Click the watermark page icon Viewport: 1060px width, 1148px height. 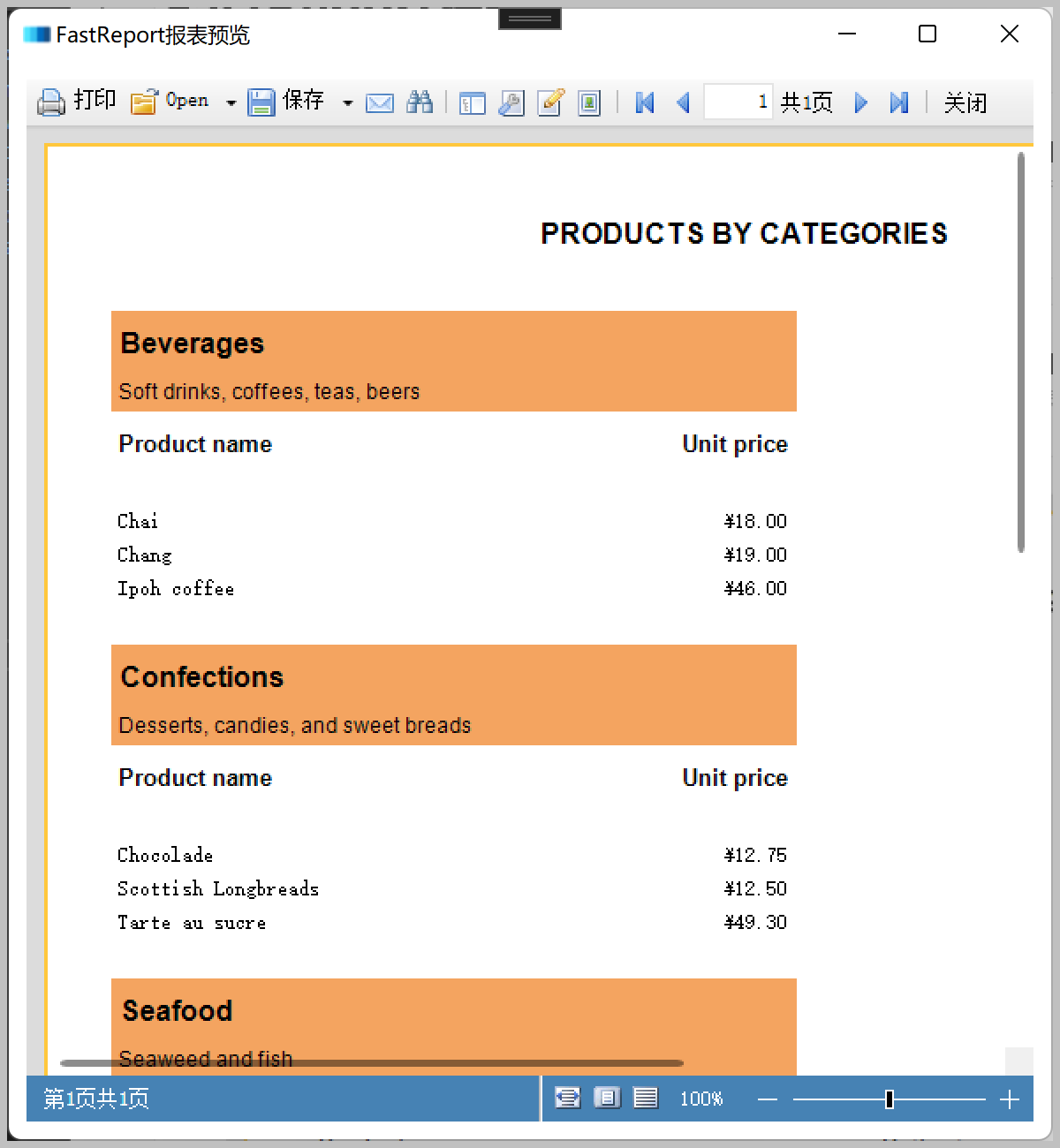click(589, 102)
